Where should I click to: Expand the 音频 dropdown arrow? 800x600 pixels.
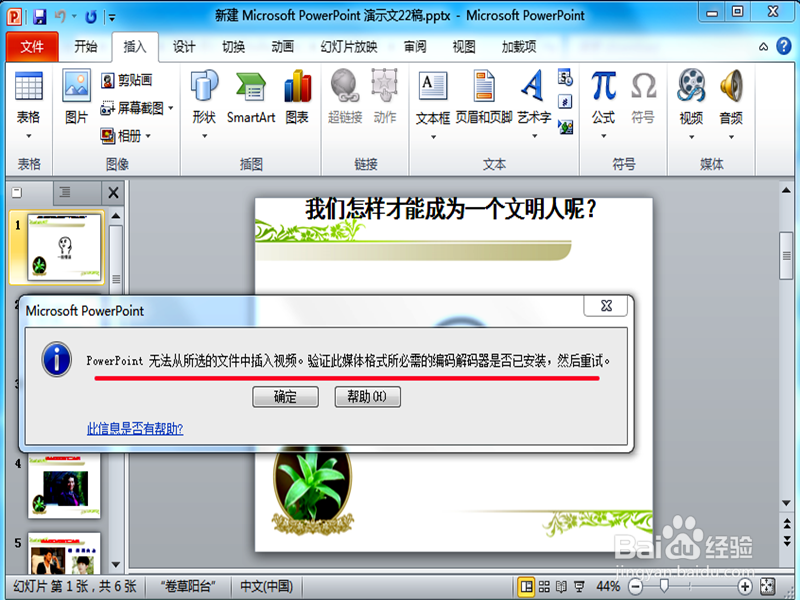(731, 137)
